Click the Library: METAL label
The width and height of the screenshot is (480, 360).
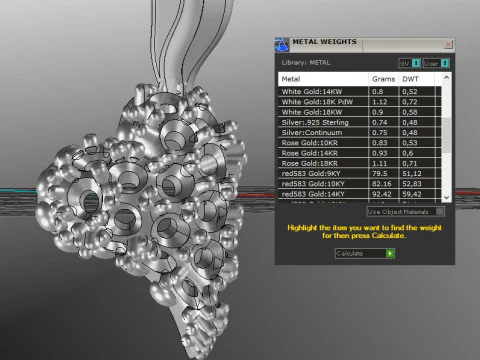pos(306,63)
